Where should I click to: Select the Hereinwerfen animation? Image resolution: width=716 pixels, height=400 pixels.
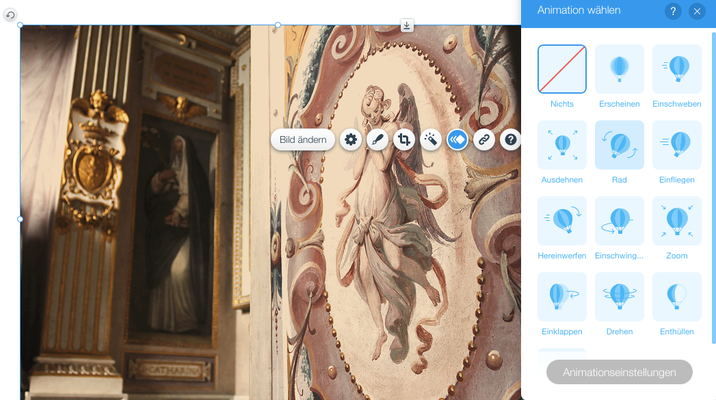point(562,221)
